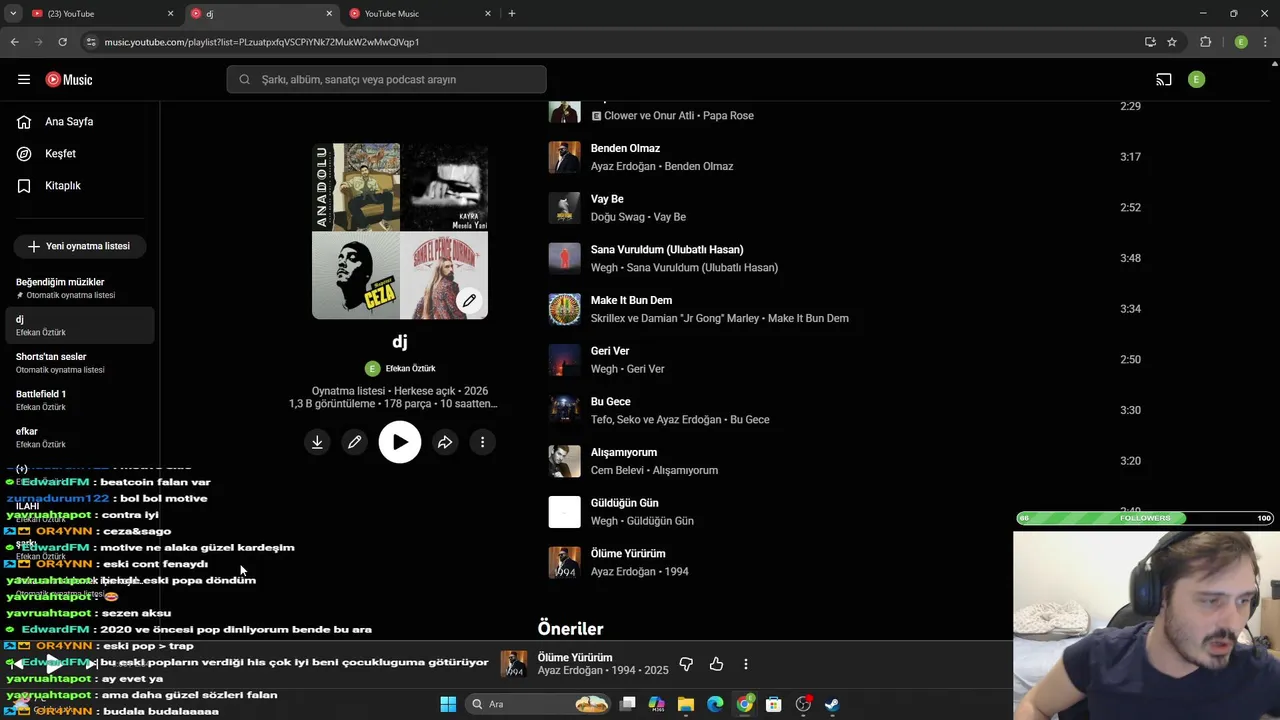Install app icon in address bar

coord(1150,42)
